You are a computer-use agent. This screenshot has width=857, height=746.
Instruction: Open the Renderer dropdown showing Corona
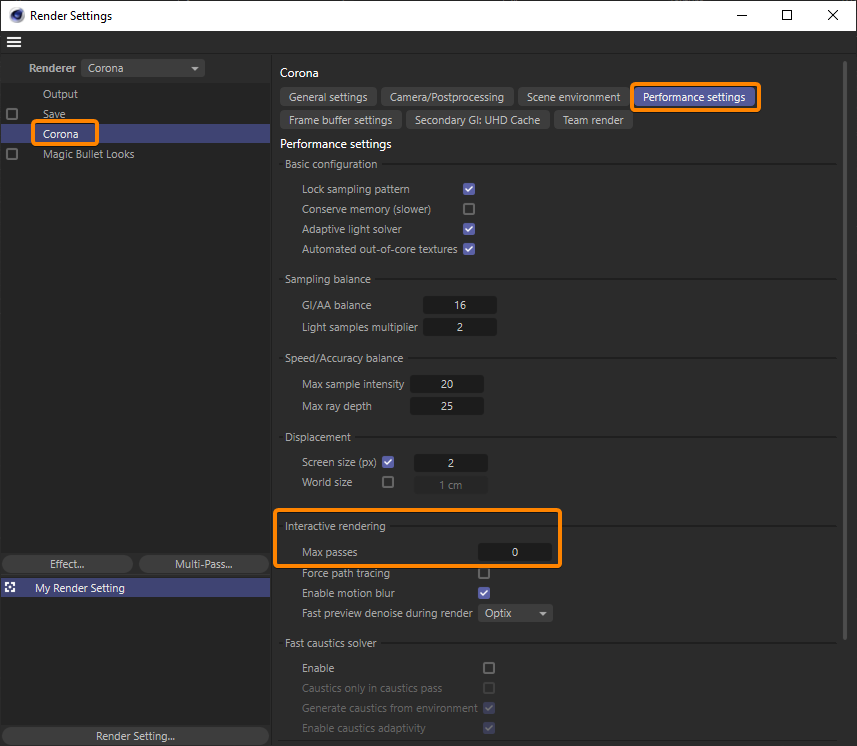coord(143,68)
